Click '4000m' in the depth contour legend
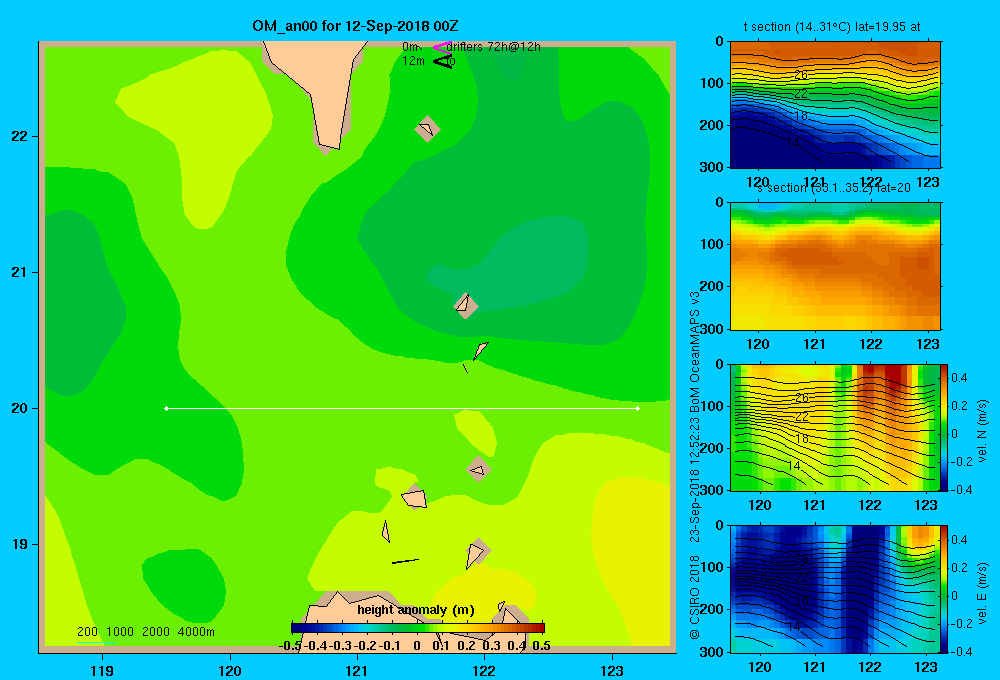The width and height of the screenshot is (1000, 680). [x=196, y=632]
